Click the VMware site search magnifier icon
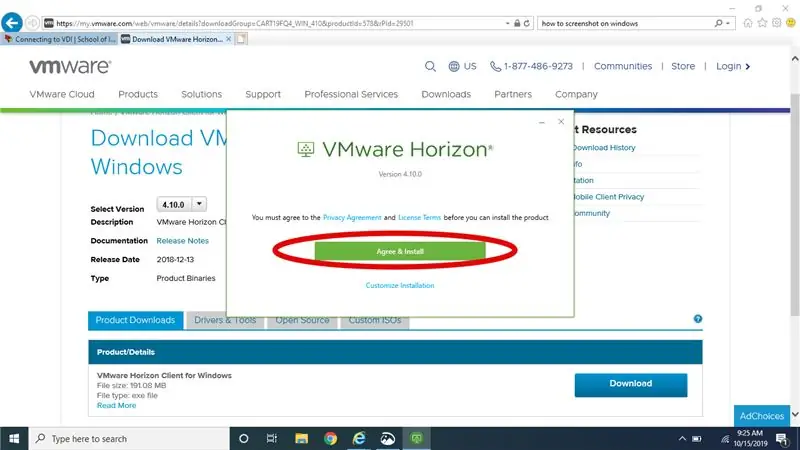800x450 pixels. pyautogui.click(x=430, y=66)
